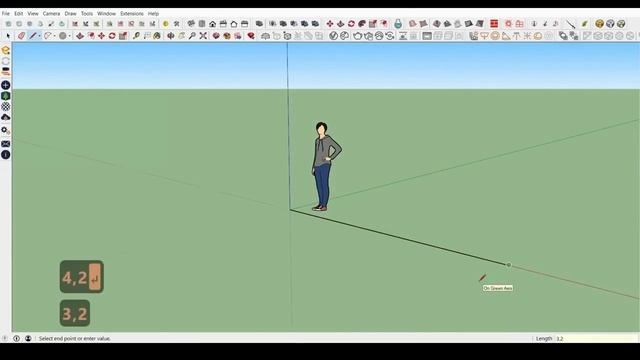The height and width of the screenshot is (360, 640).
Task: Expand the shape tool dropdown arrow
Action: (69, 36)
